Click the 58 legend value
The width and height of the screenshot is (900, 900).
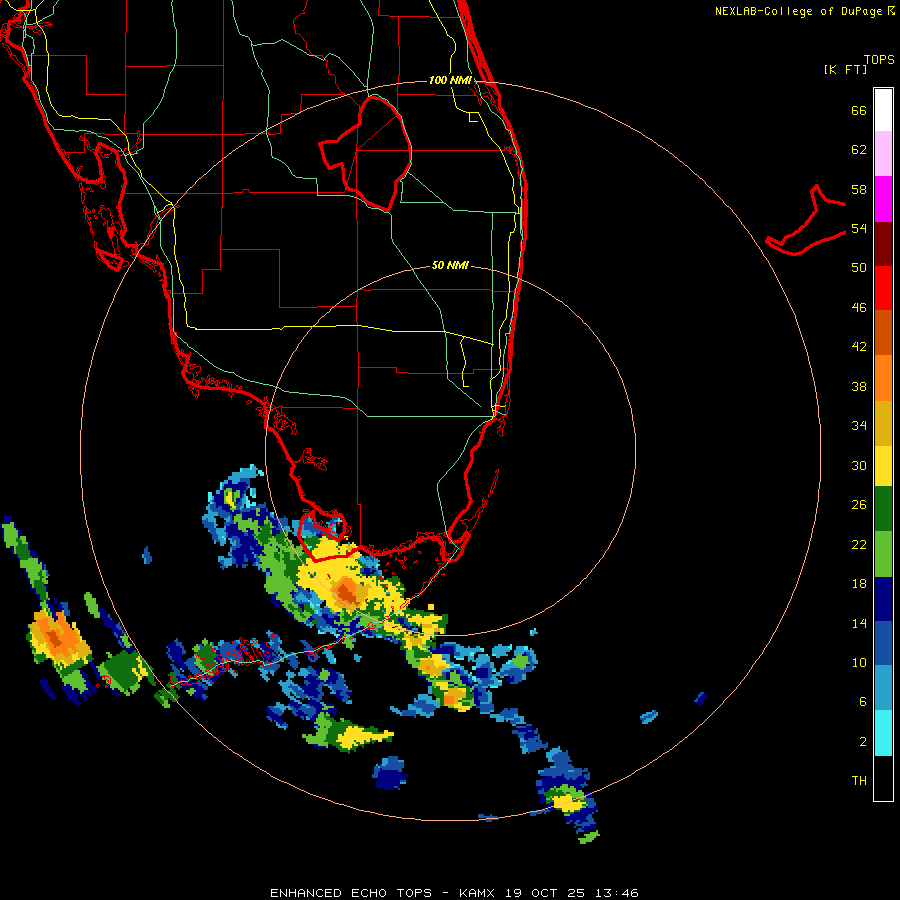(x=859, y=189)
